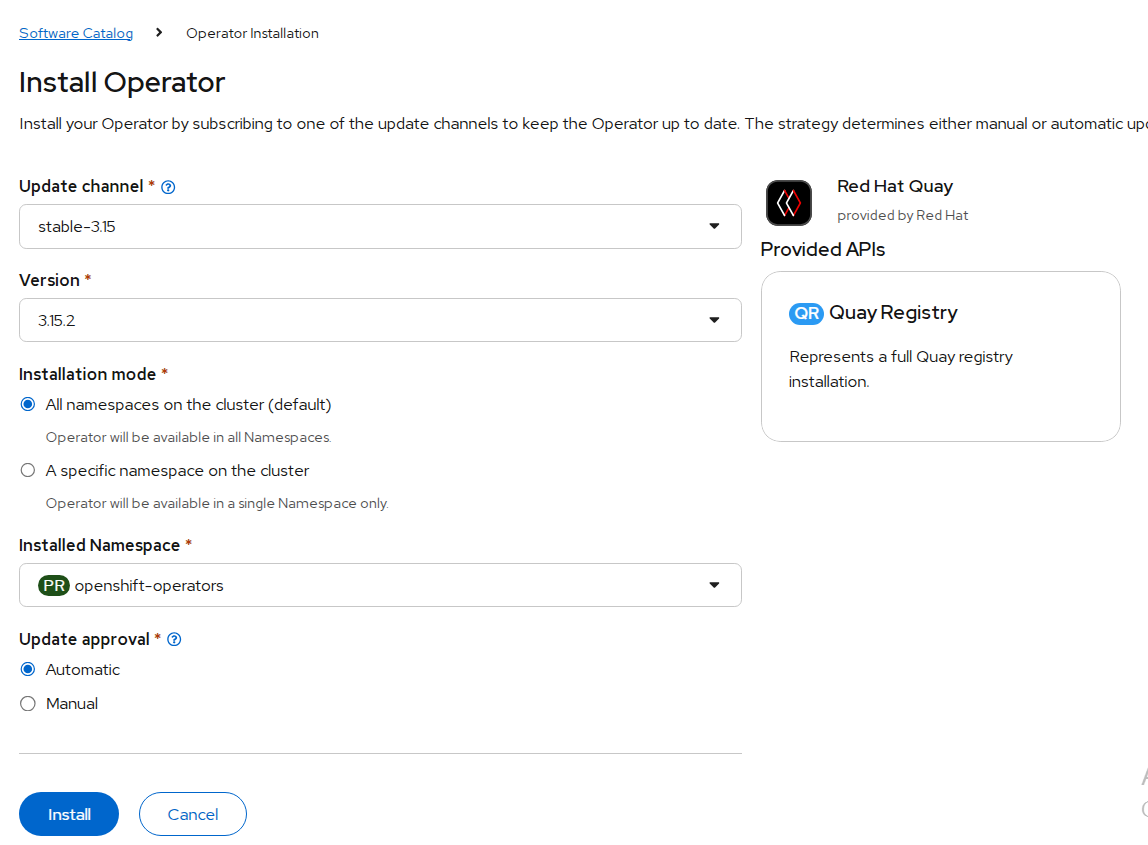Select All namespaces on the cluster option
The image size is (1148, 845).
[28, 405]
